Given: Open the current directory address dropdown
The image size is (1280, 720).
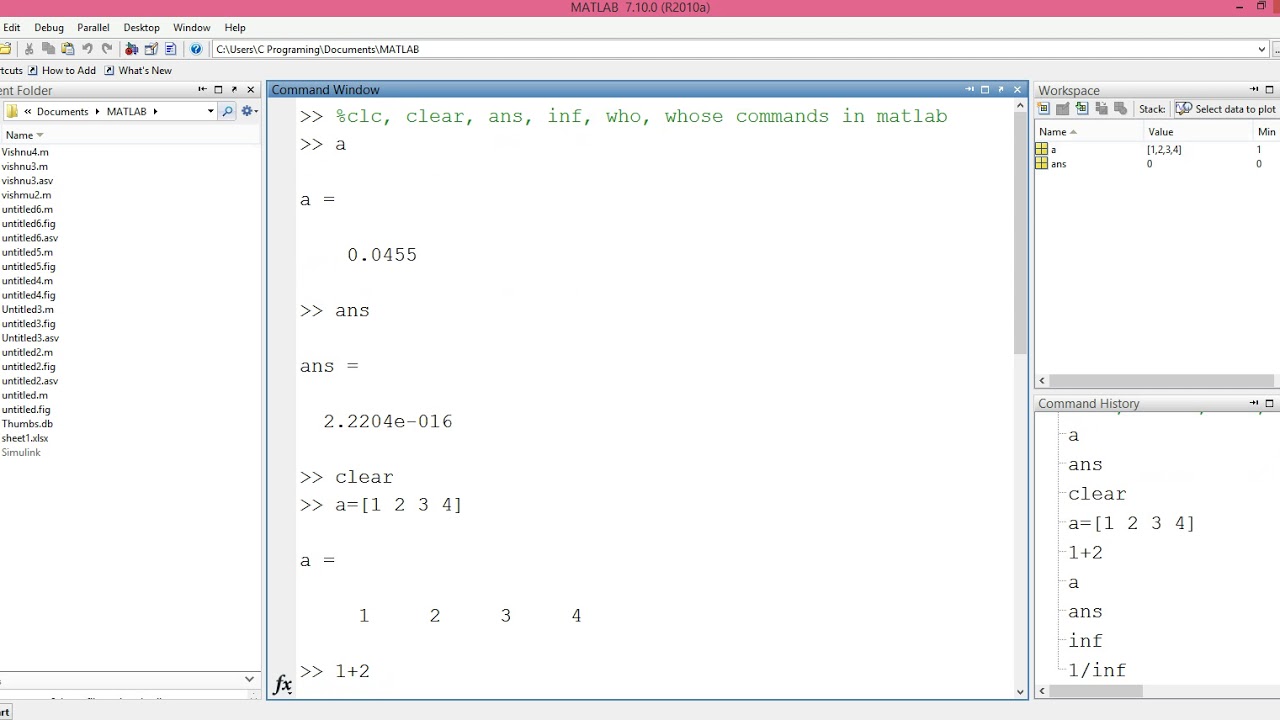Looking at the screenshot, I should pyautogui.click(x=1262, y=49).
